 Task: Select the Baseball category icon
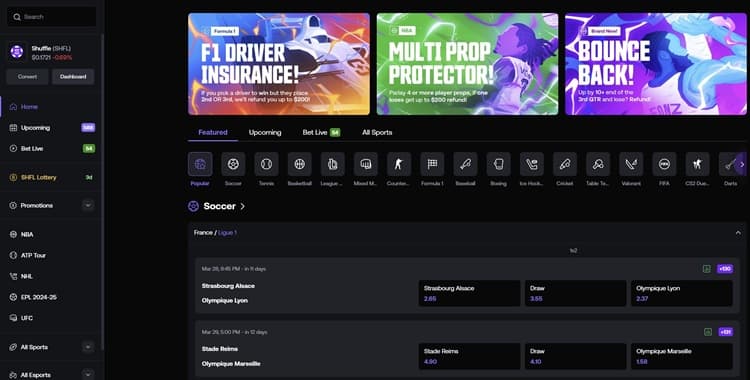[465, 164]
